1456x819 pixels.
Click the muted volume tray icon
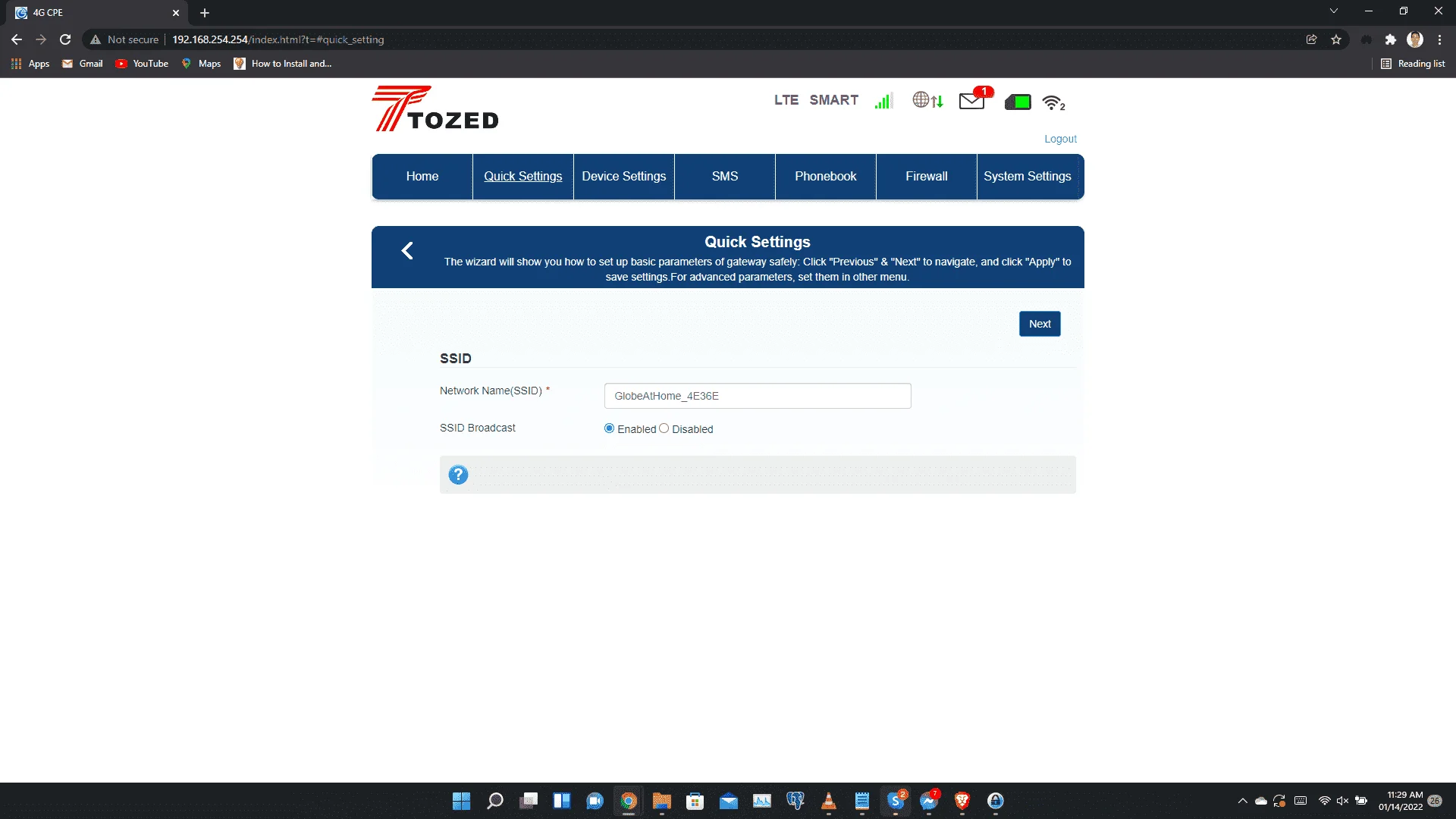click(x=1342, y=801)
